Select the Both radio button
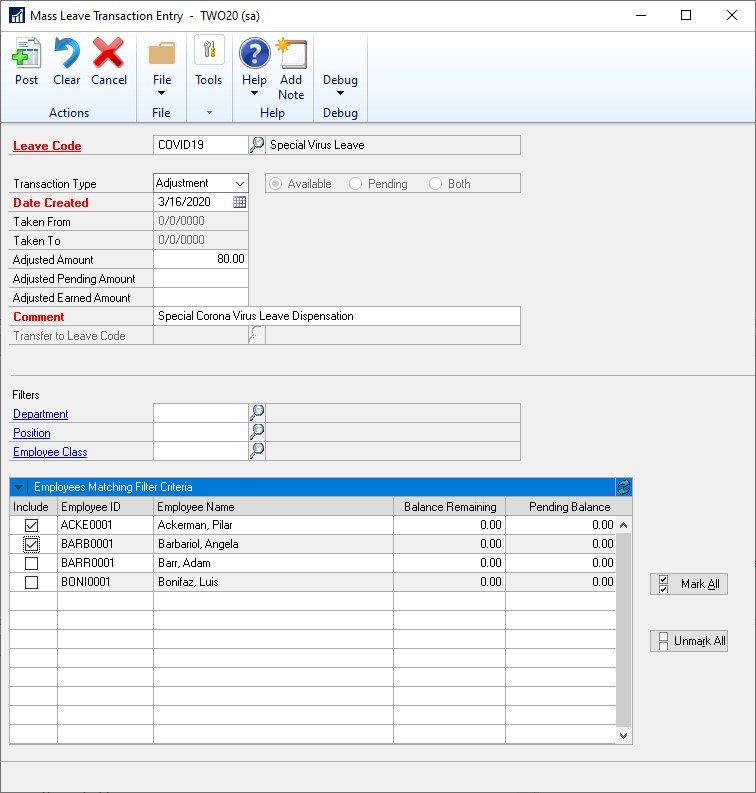Screen dimensions: 756x793 pos(435,184)
